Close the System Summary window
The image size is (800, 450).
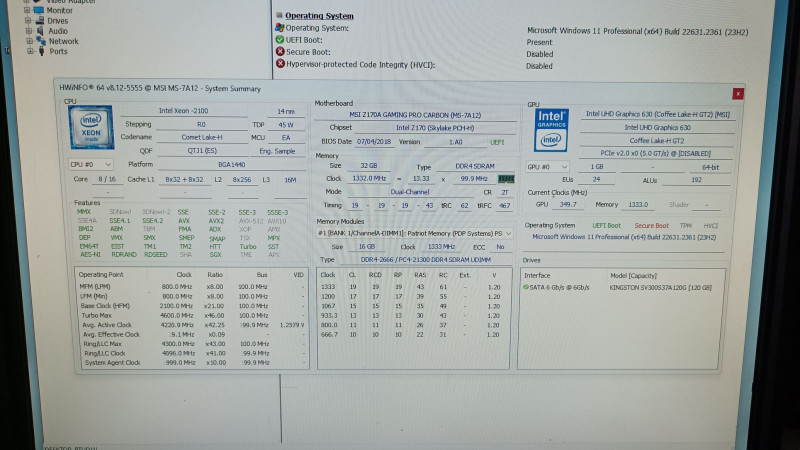(x=738, y=93)
